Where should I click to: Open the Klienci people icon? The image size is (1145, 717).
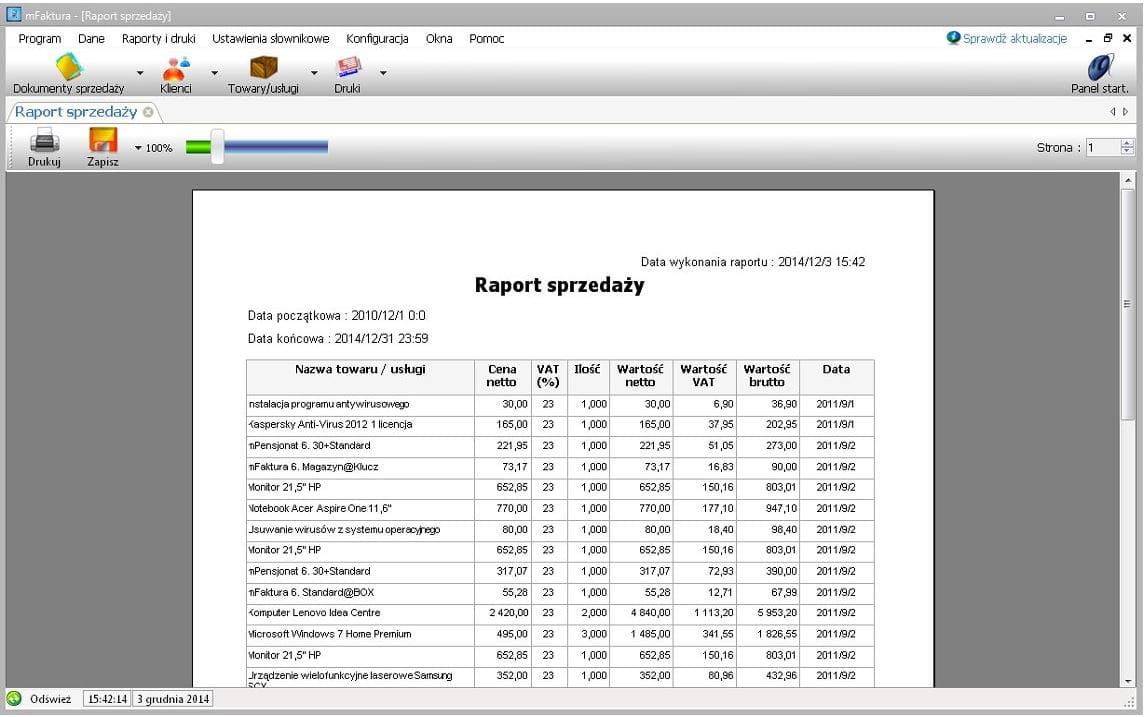click(x=176, y=67)
